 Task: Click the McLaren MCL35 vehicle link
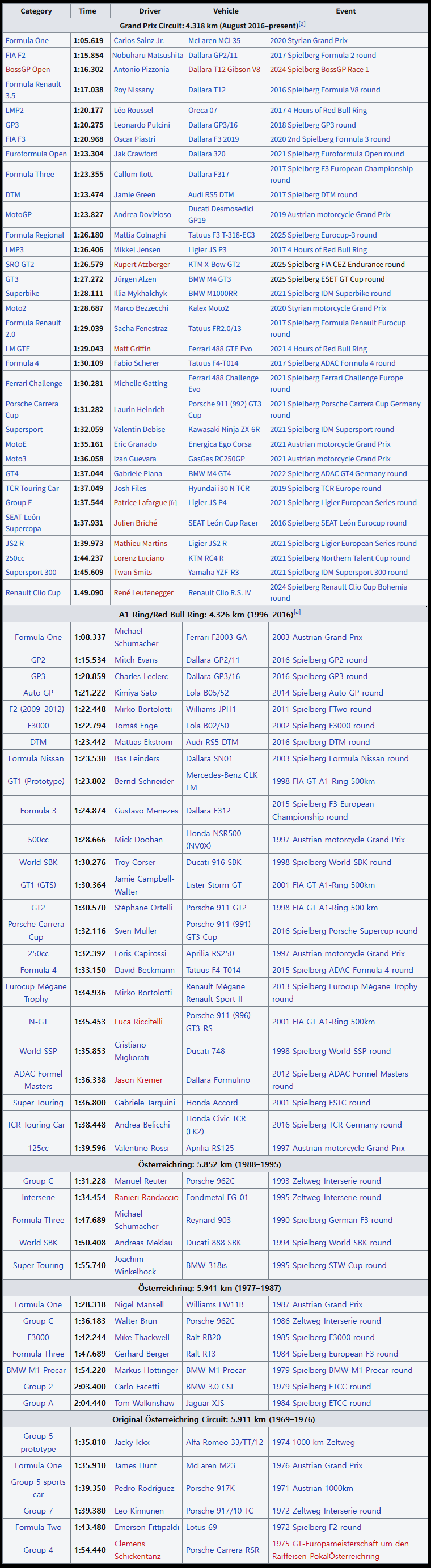214,41
